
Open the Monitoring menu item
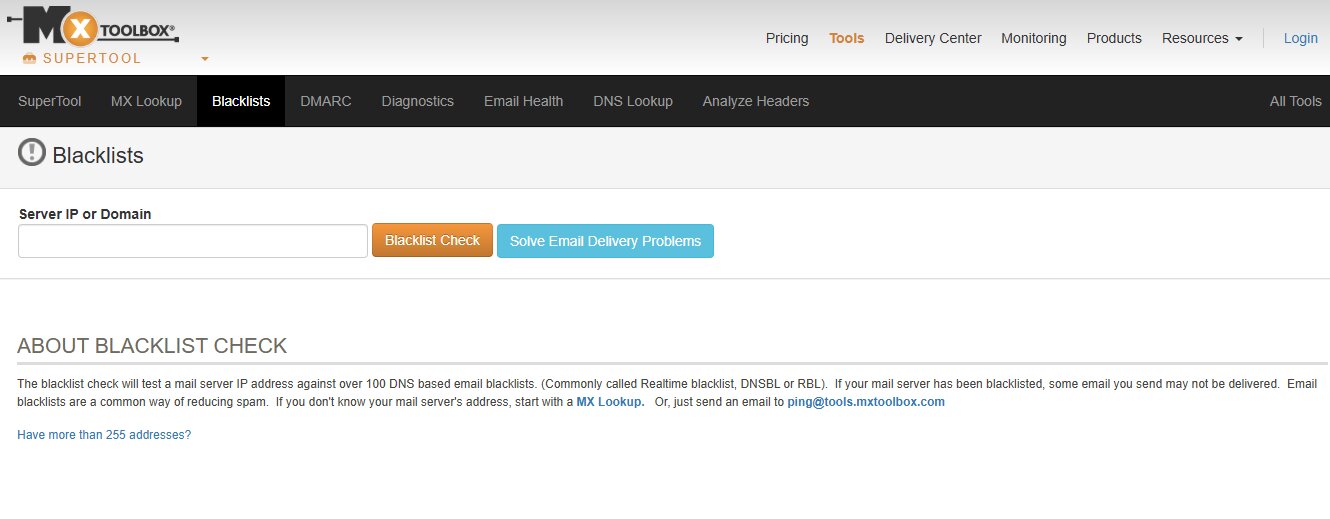coord(1034,38)
